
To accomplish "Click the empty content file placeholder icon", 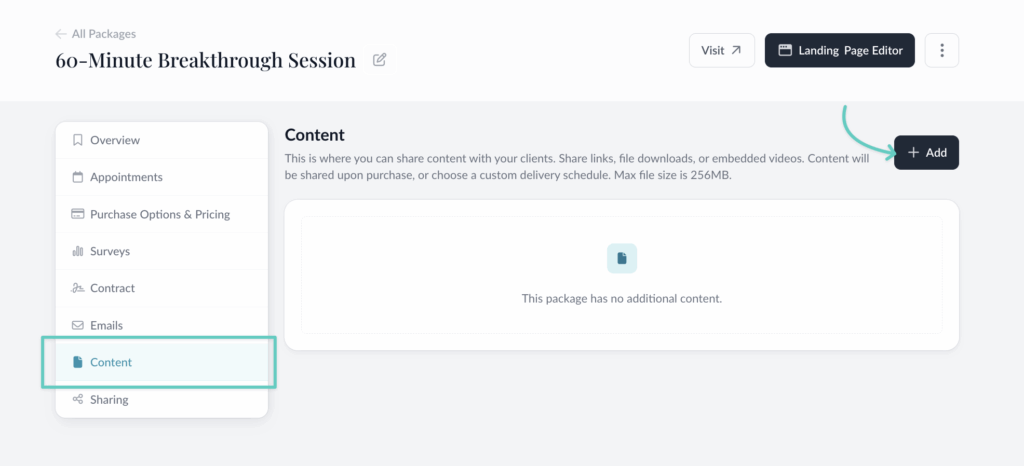I will tap(622, 259).
